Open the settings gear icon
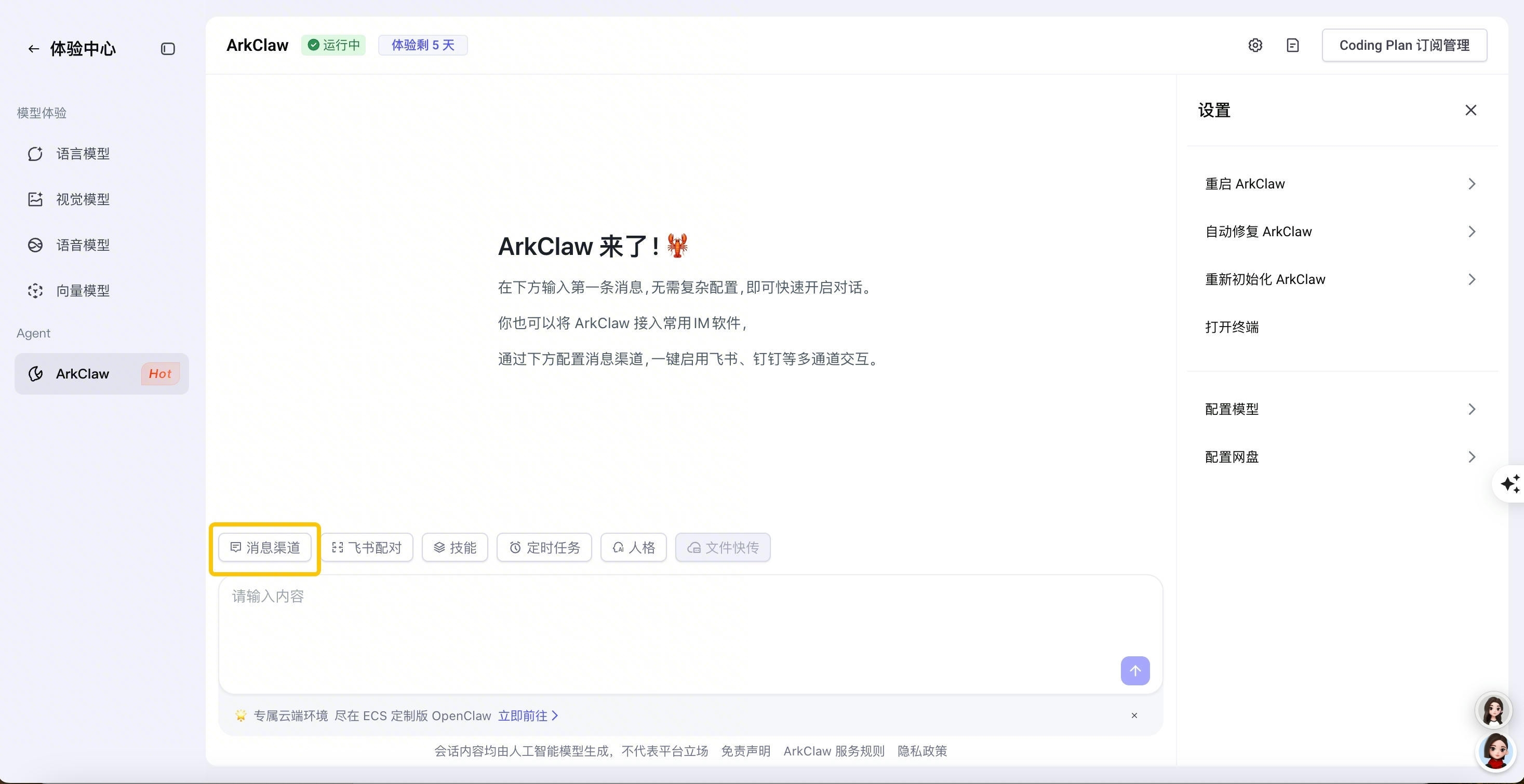The width and height of the screenshot is (1524, 784). click(x=1255, y=46)
